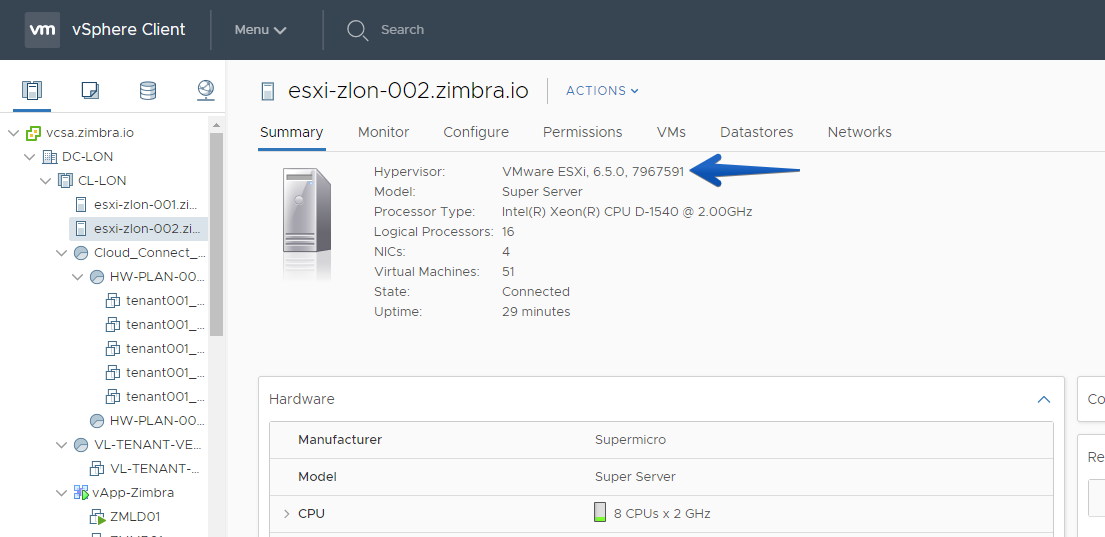Image resolution: width=1105 pixels, height=537 pixels.
Task: Collapse the DC-LON datacenter node
Action: pos(30,156)
